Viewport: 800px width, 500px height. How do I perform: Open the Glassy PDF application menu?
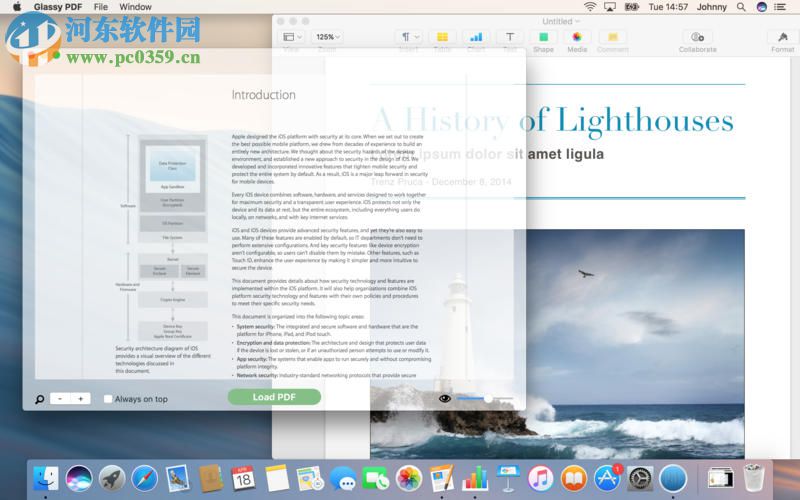58,7
